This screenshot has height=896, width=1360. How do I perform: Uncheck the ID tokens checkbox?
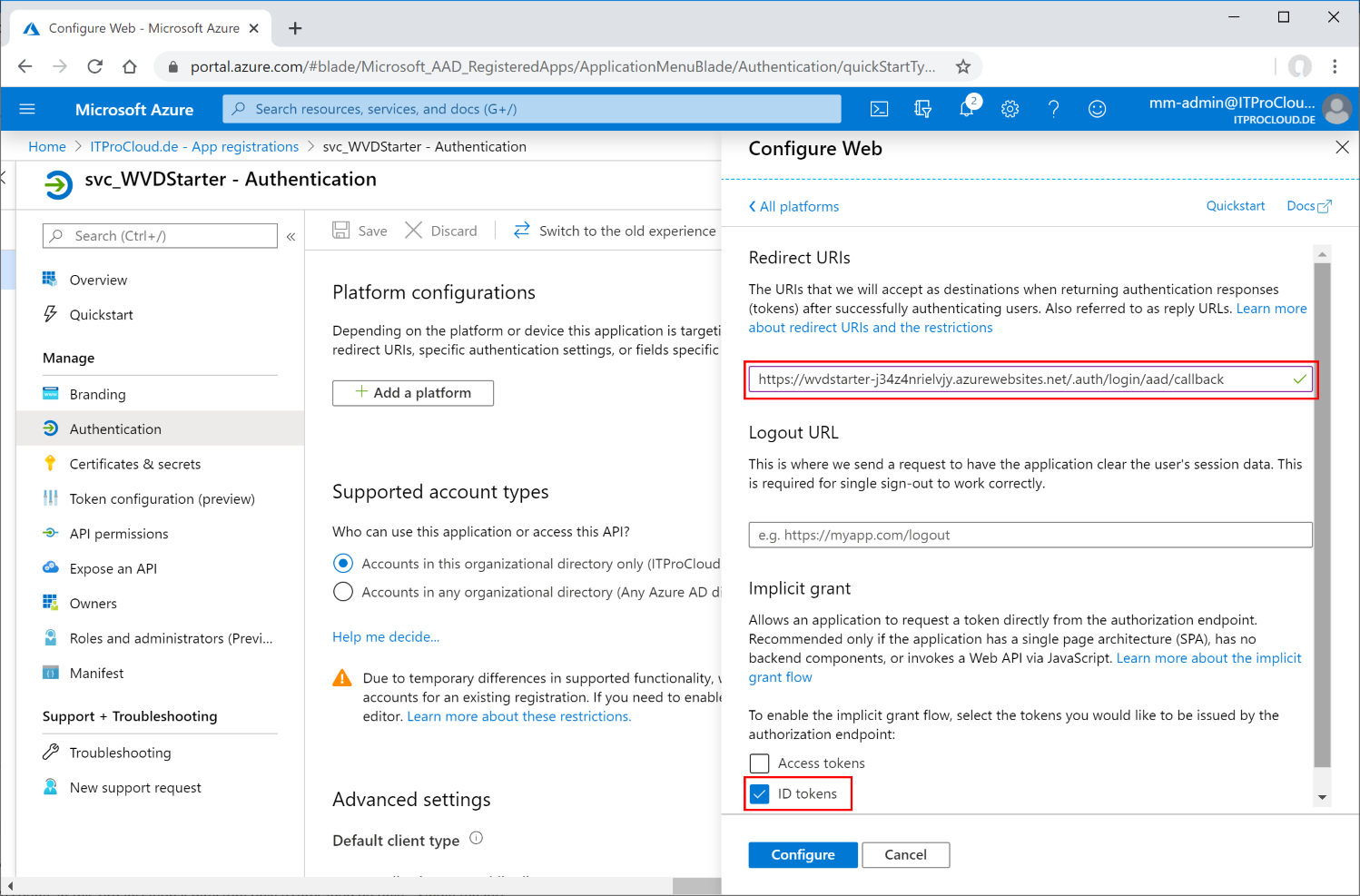click(x=759, y=793)
